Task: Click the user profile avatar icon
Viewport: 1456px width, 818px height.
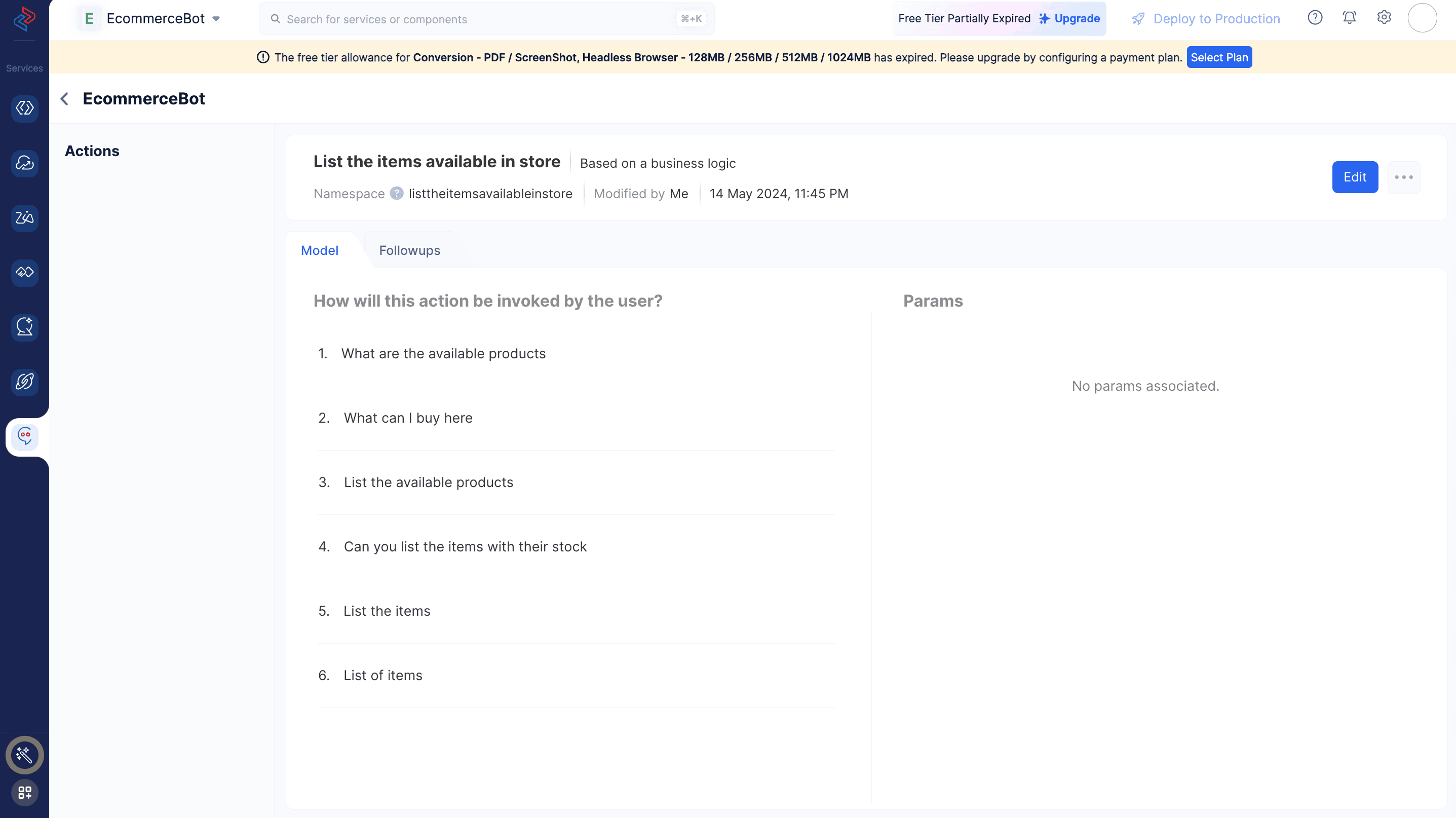Action: 1421,18
